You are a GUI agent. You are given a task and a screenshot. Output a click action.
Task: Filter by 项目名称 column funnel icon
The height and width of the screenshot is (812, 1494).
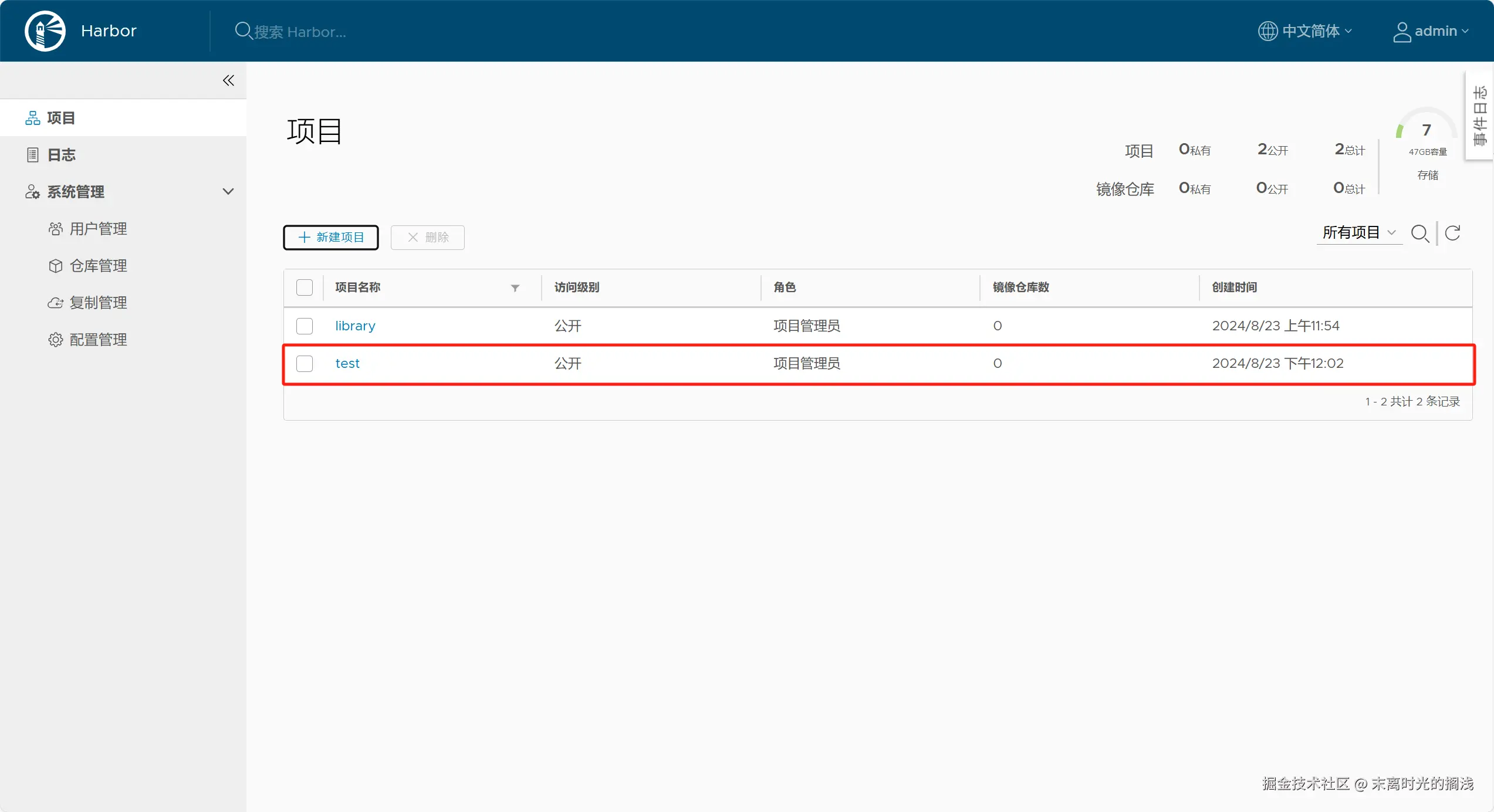pos(515,288)
